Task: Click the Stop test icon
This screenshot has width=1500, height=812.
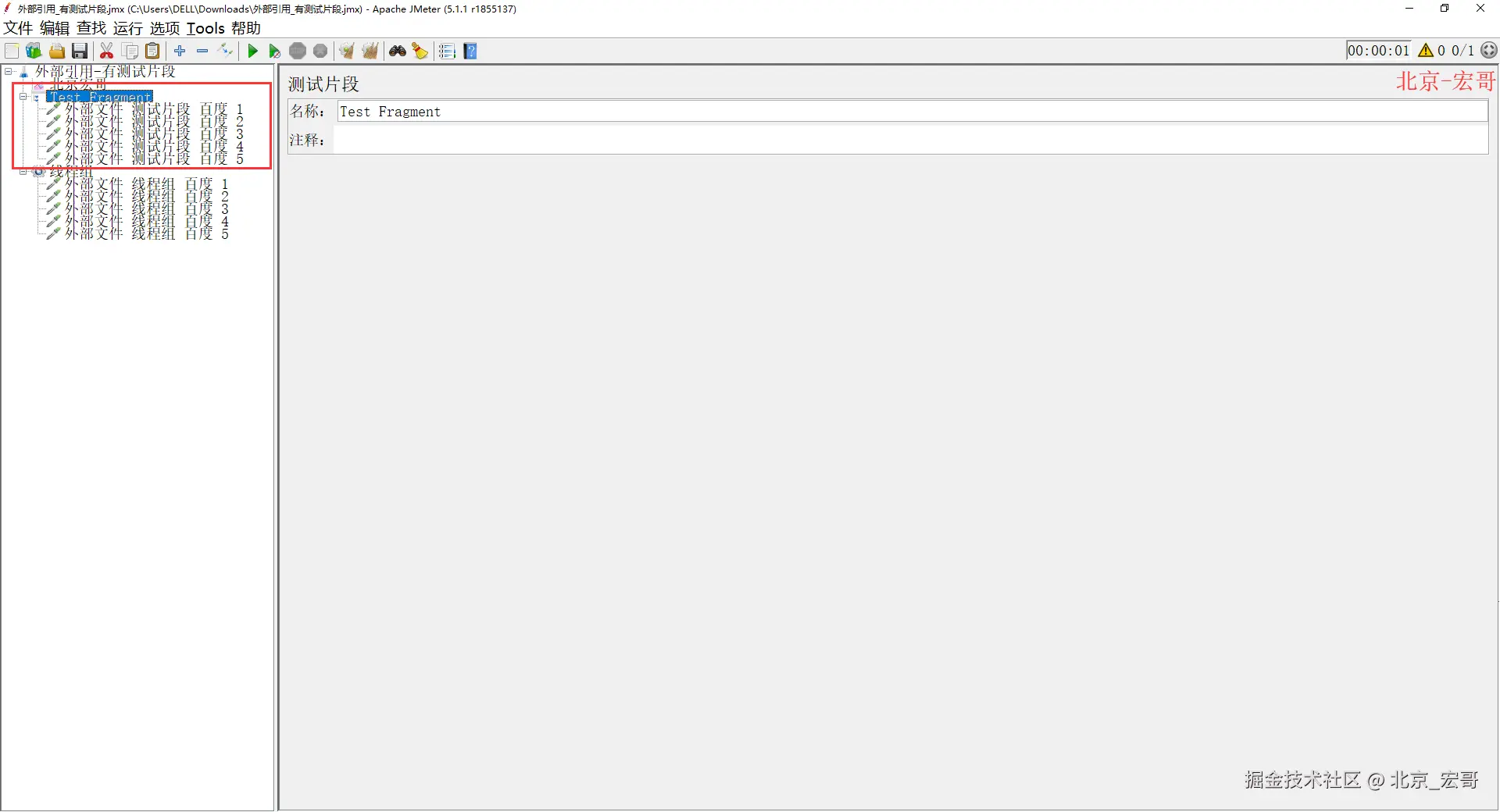Action: pos(298,52)
